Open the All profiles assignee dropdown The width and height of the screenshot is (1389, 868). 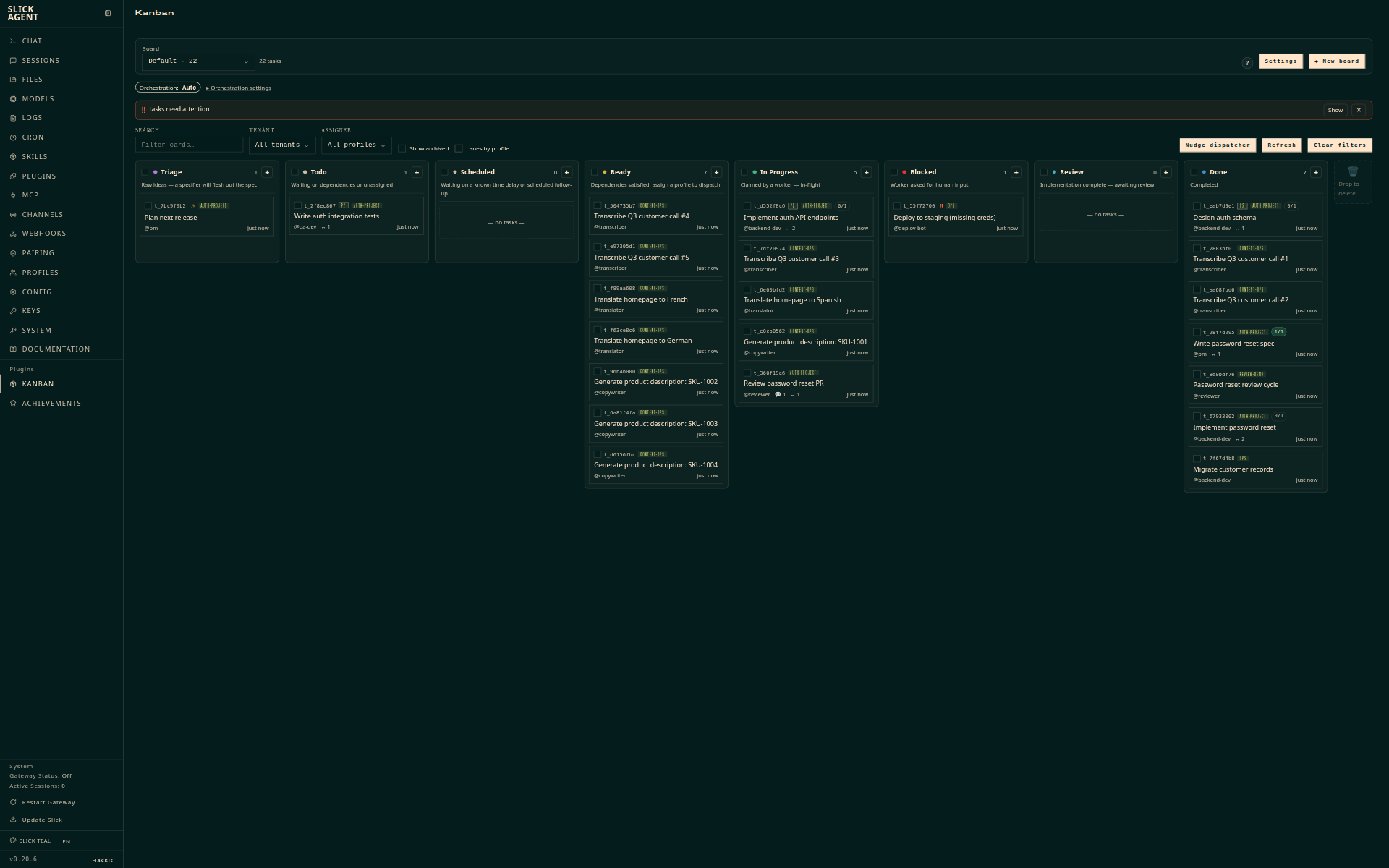click(x=357, y=145)
